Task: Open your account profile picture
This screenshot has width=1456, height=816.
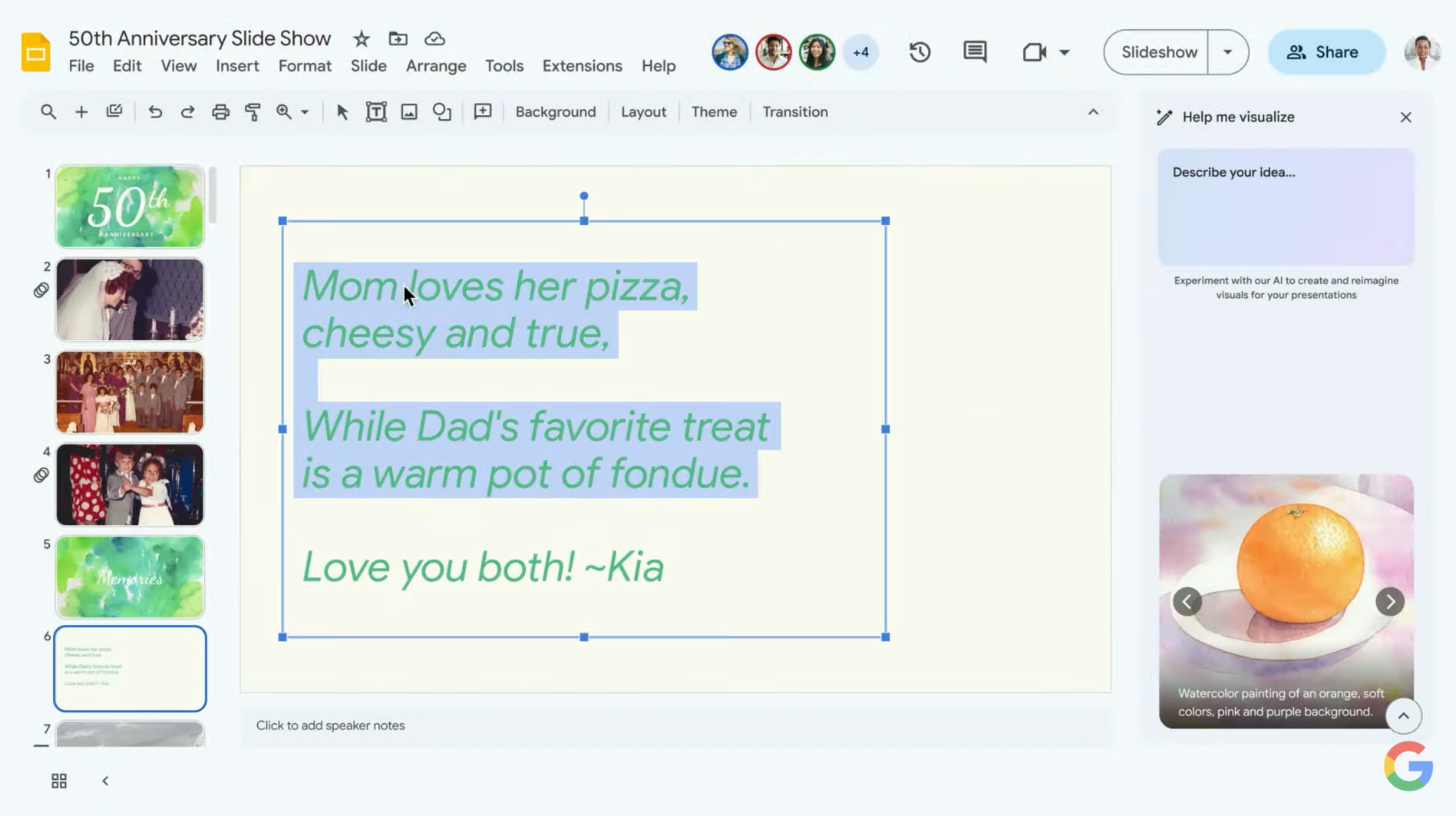Action: (1422, 52)
